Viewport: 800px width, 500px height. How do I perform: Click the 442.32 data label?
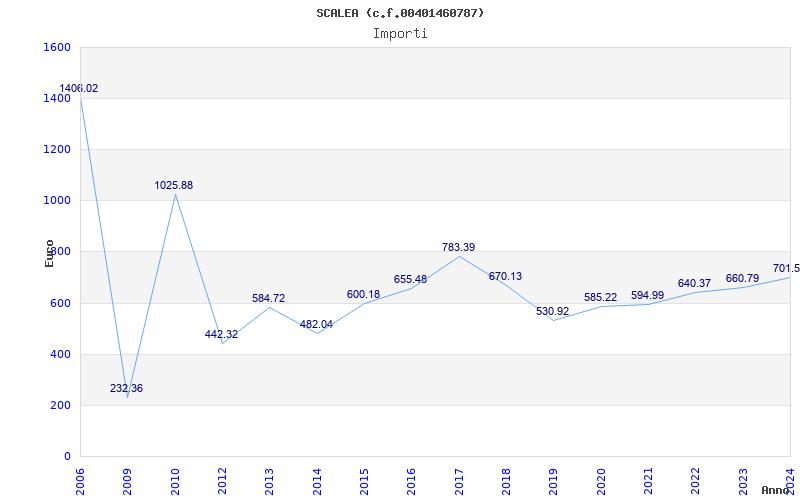pos(221,334)
